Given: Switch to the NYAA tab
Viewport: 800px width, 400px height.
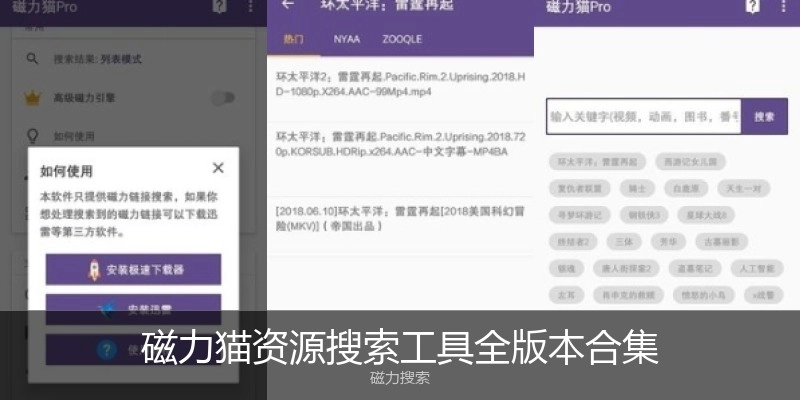Looking at the screenshot, I should click(346, 39).
